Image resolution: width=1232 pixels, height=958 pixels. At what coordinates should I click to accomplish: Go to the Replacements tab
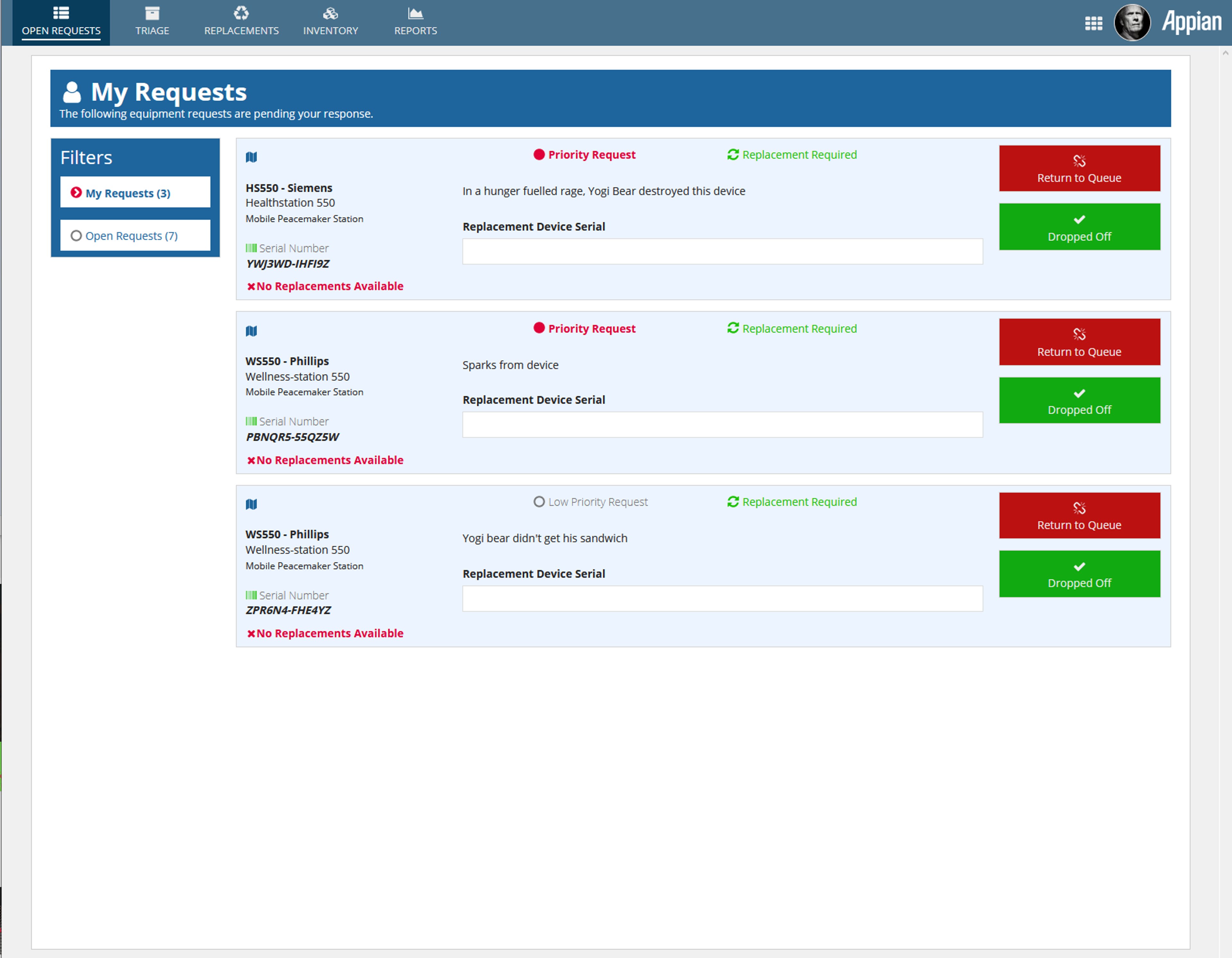click(x=242, y=22)
